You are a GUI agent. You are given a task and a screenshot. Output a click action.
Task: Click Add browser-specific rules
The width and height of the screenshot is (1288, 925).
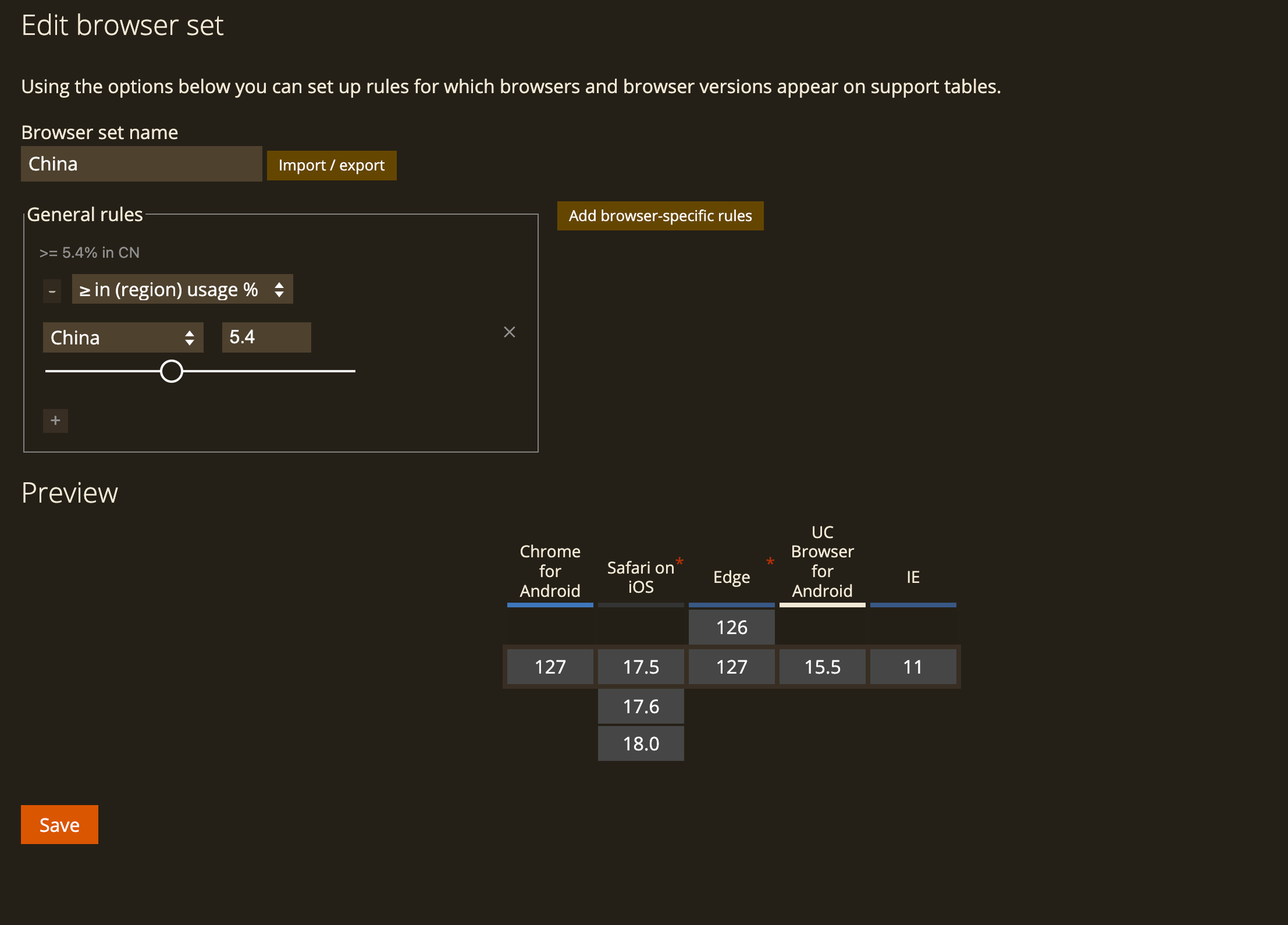[x=660, y=216]
